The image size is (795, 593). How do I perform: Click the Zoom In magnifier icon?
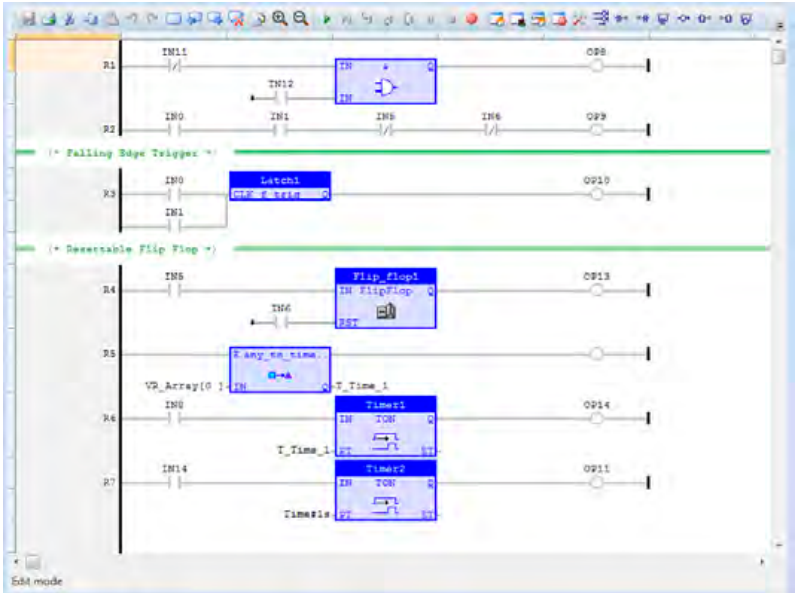tap(279, 19)
